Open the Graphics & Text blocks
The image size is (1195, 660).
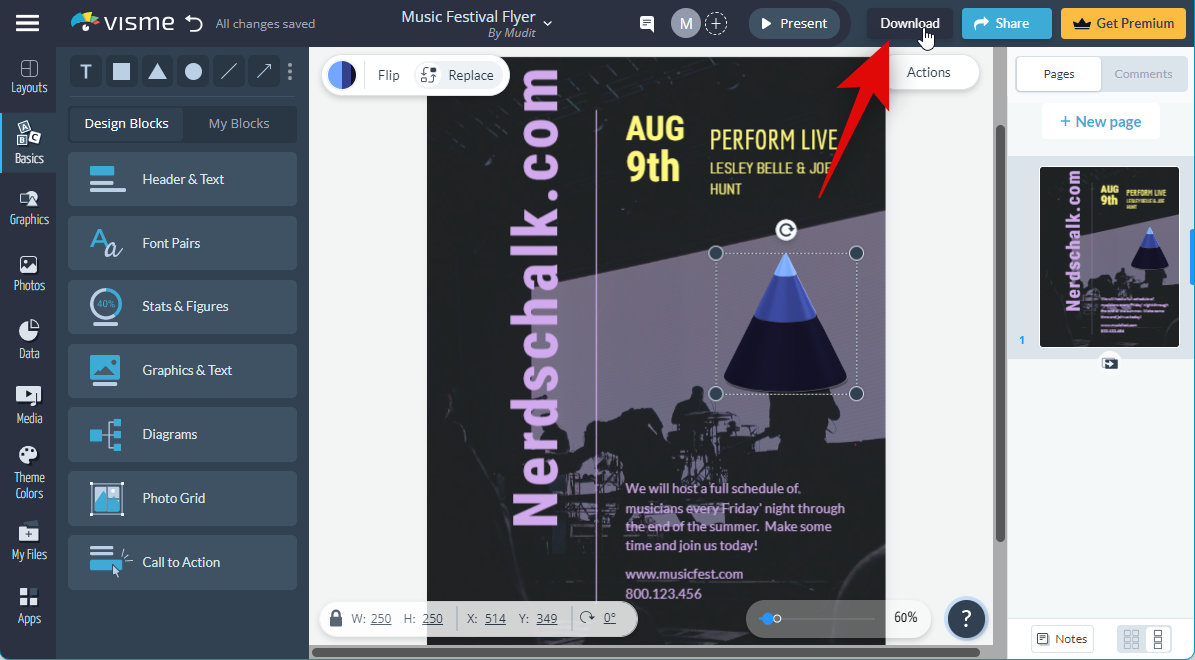tap(182, 370)
